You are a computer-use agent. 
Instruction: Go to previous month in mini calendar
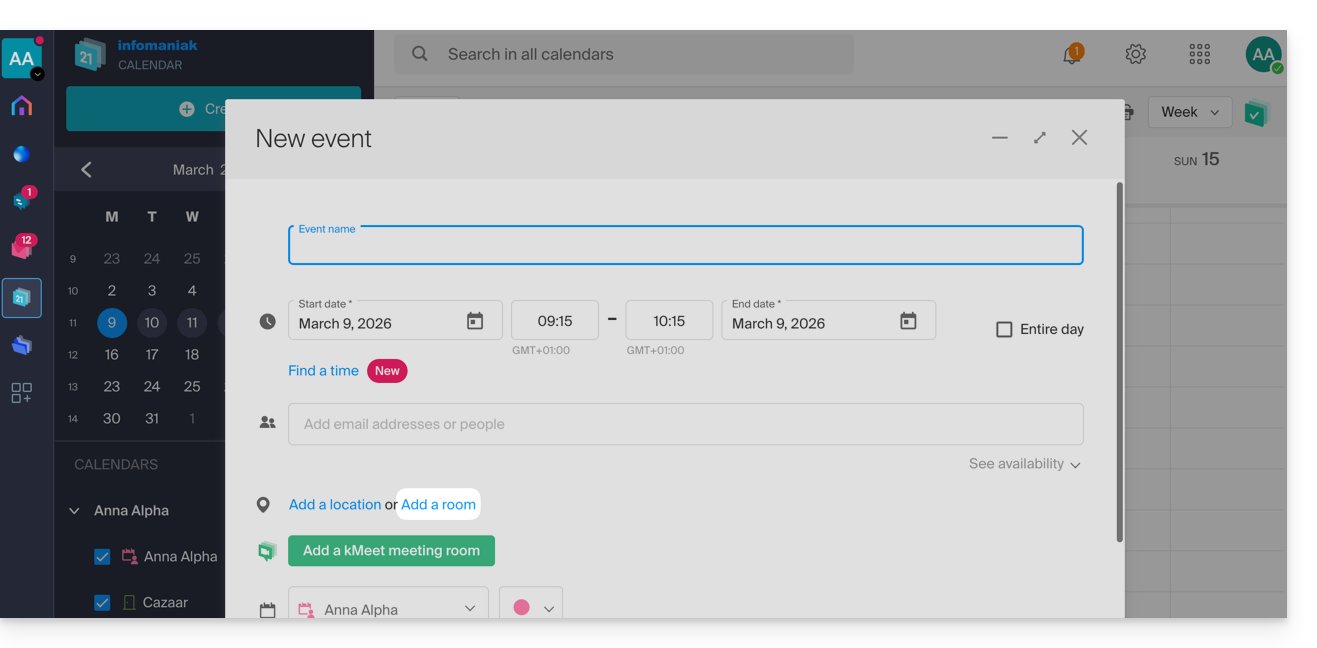click(x=86, y=170)
